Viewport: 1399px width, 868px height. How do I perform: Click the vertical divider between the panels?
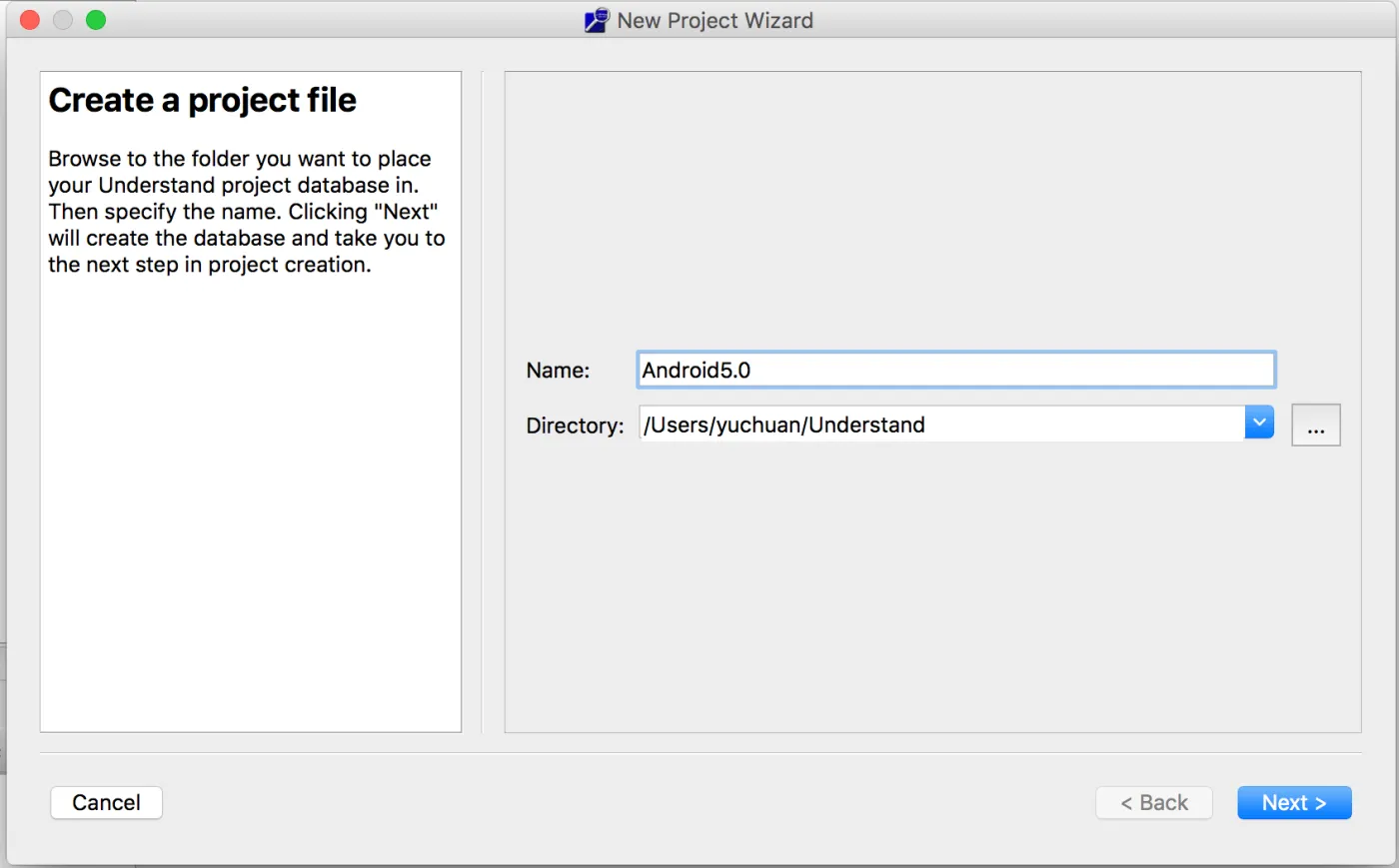[x=482, y=402]
